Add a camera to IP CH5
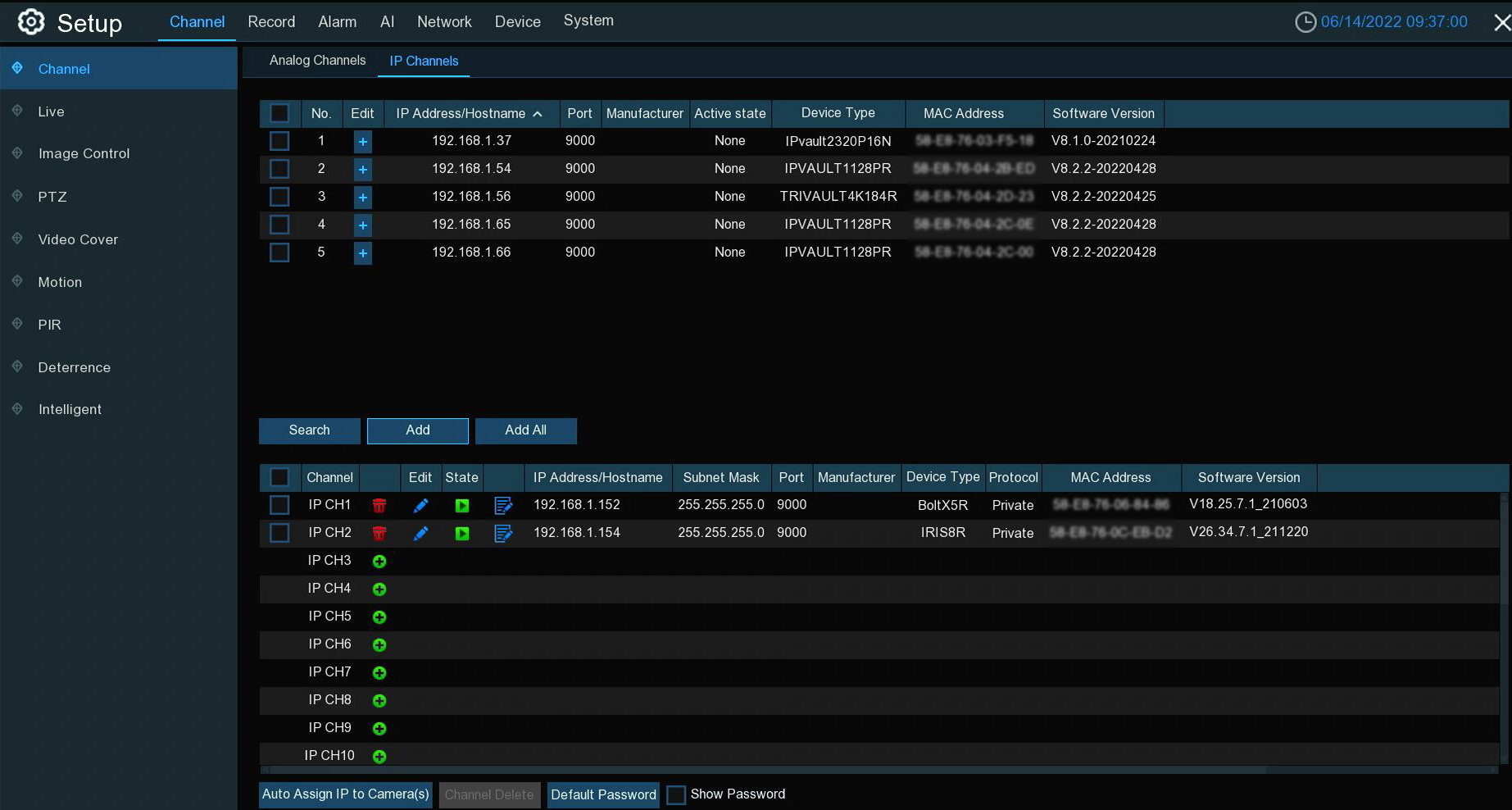Viewport: 1512px width, 810px height. [379, 617]
